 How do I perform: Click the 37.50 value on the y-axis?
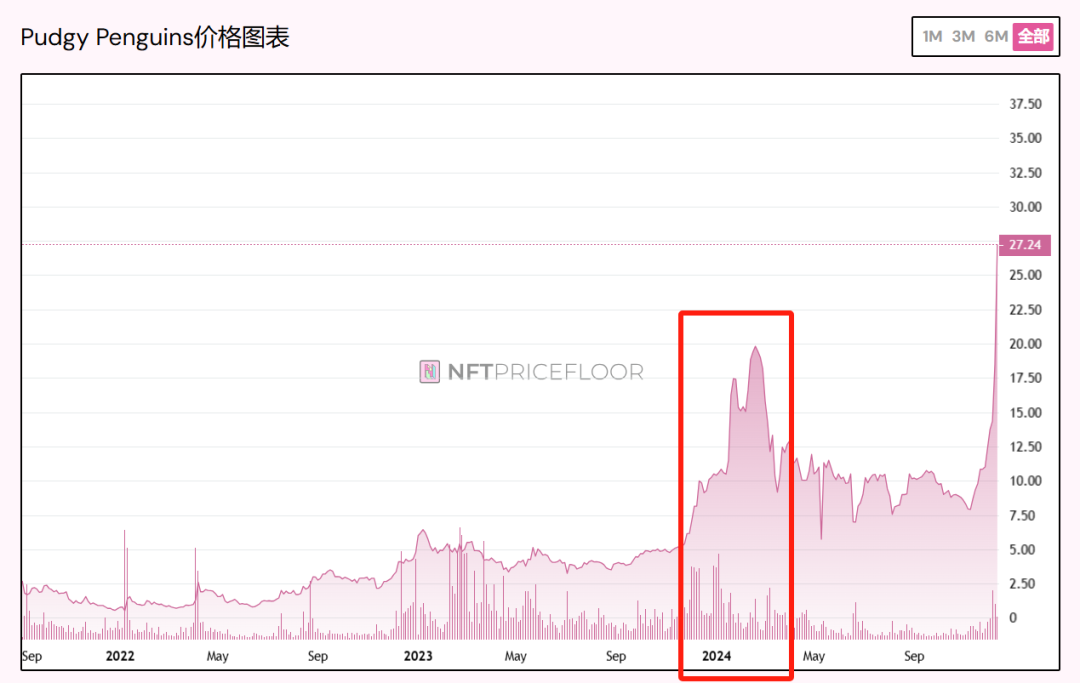click(1024, 102)
